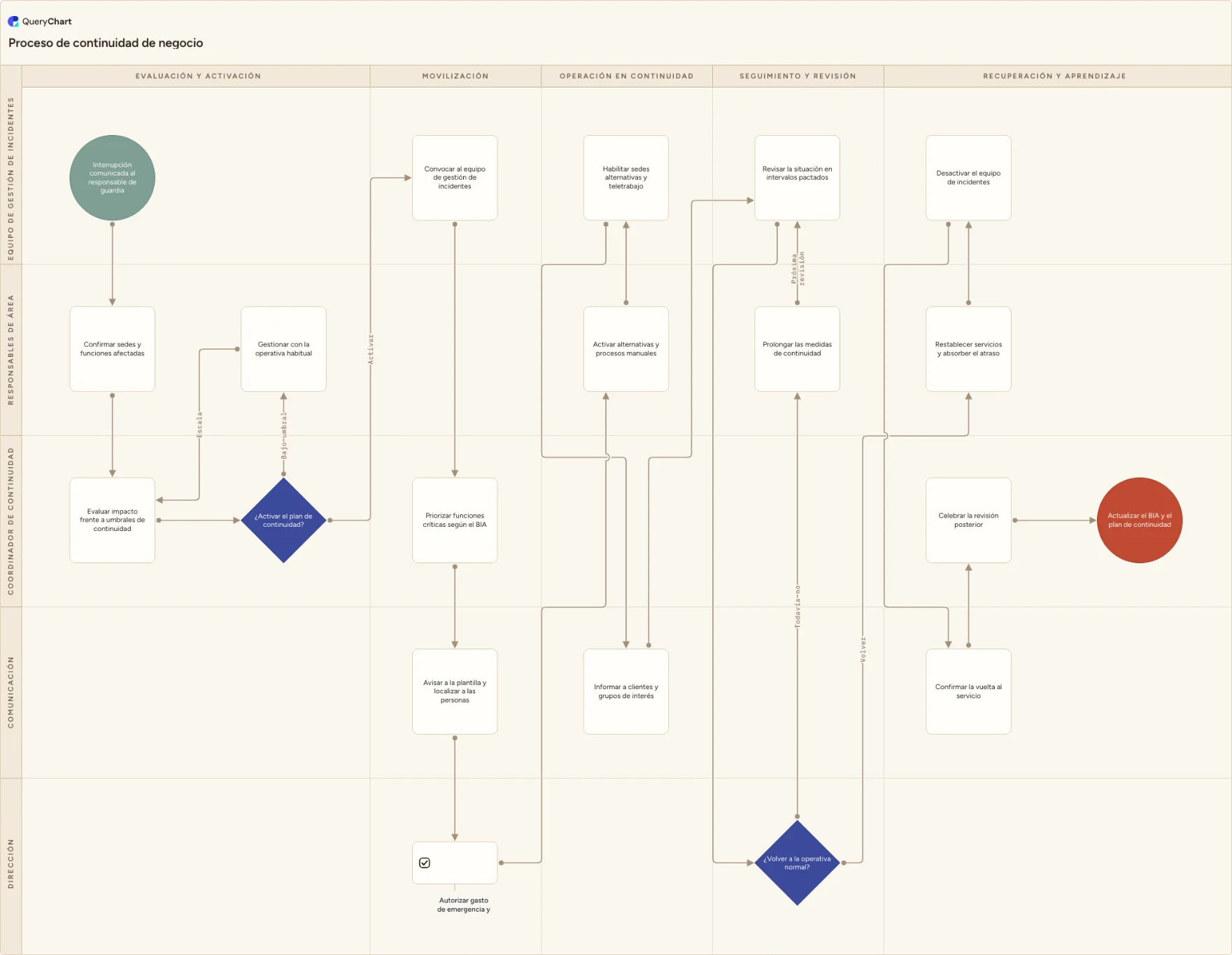Click the 'Coordinador de continuidad' lane label
Image resolution: width=1232 pixels, height=955 pixels.
[x=10, y=521]
